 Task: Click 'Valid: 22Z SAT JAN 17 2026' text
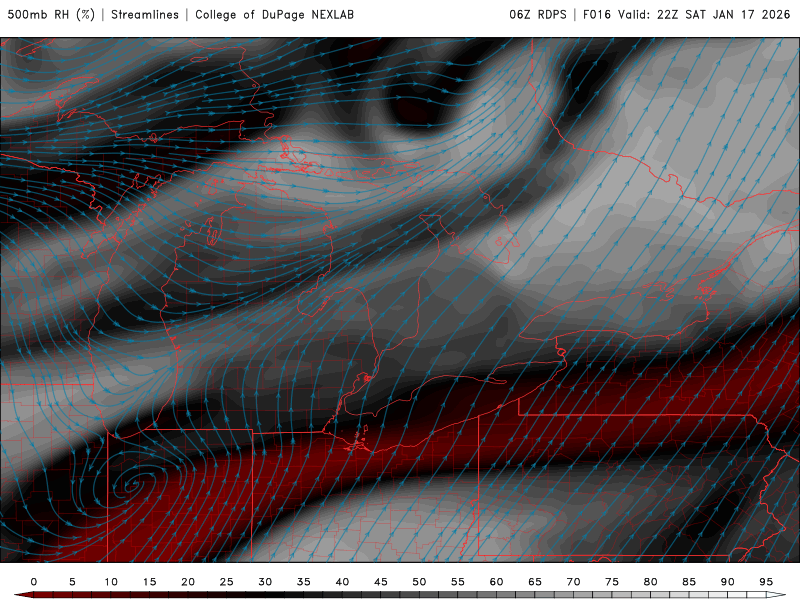point(704,14)
